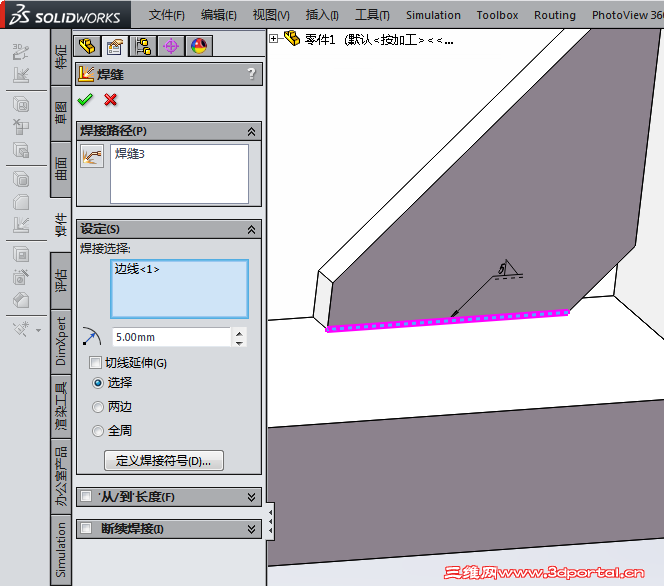This screenshot has width=664, height=586.
Task: Expand the '从/到'长度(F) section chevron
Action: coord(252,497)
